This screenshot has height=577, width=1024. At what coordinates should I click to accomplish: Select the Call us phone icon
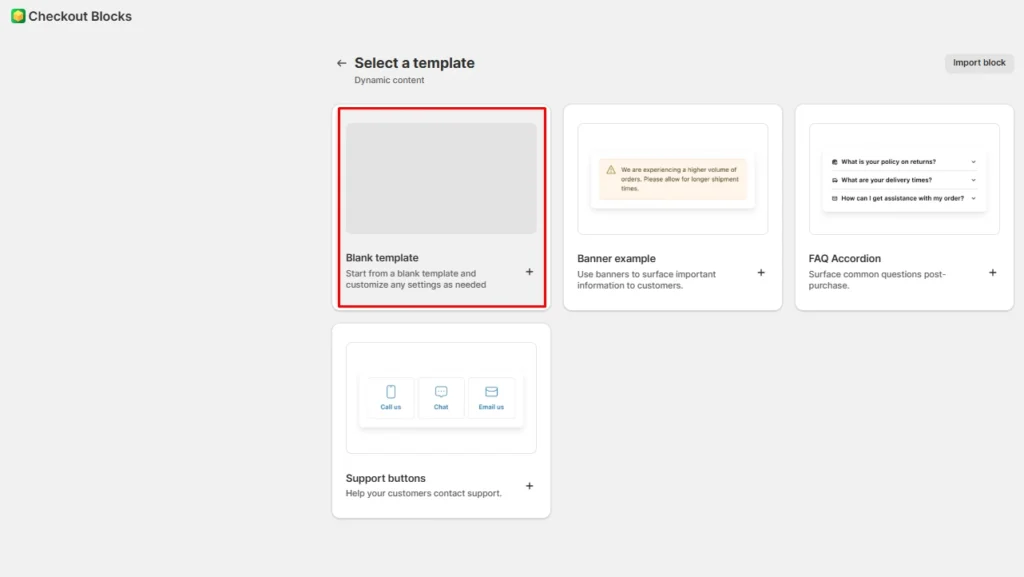pos(391,391)
